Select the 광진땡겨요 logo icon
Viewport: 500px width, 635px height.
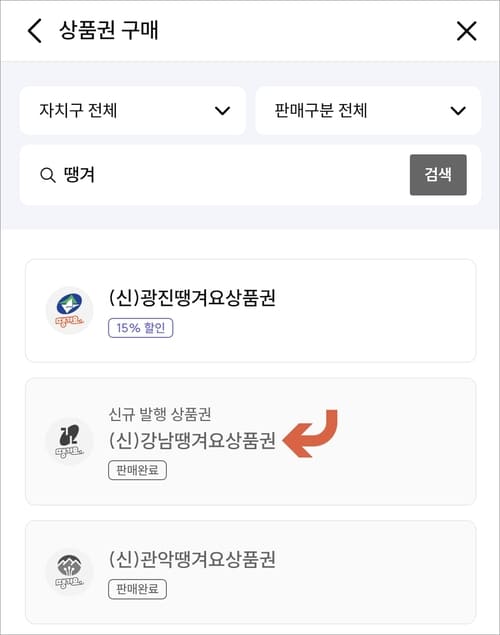pos(70,310)
